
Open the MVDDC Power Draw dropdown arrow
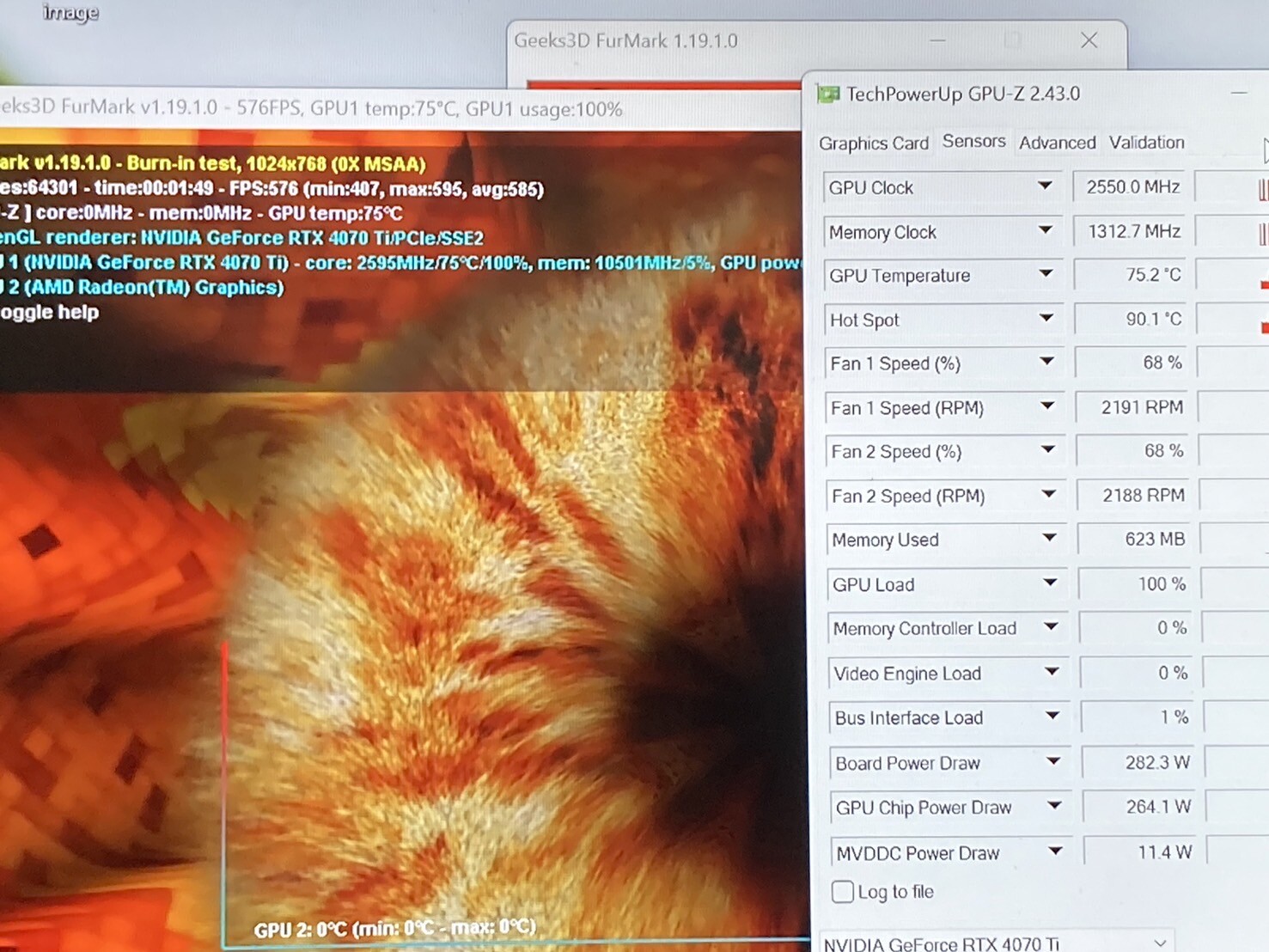click(1055, 851)
